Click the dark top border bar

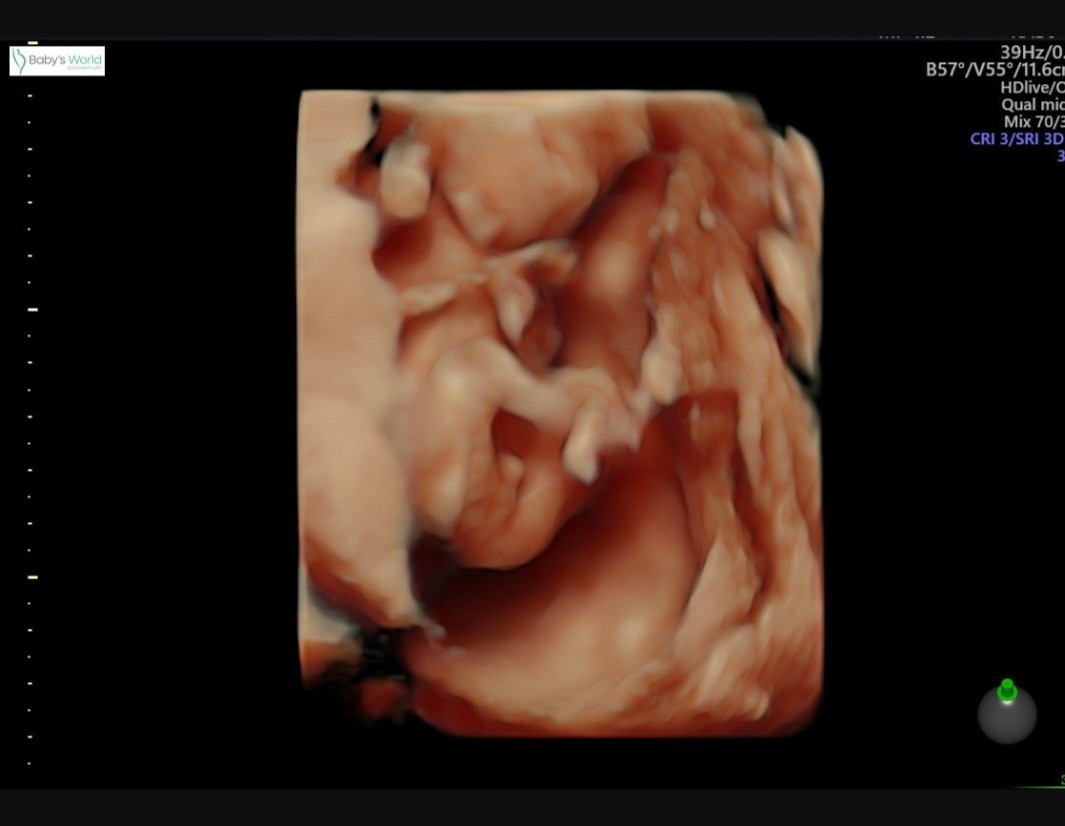(x=532, y=18)
